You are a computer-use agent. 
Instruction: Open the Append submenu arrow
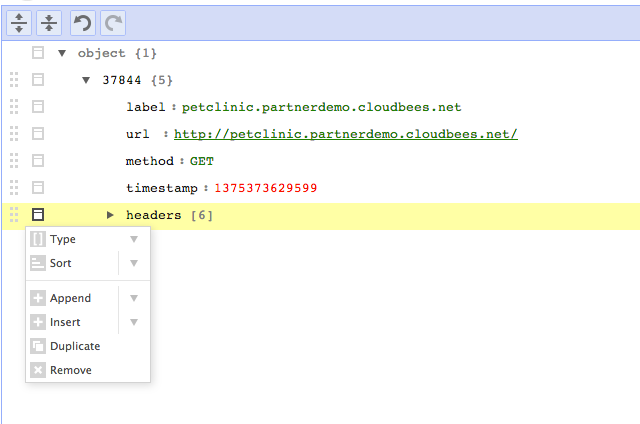(x=134, y=298)
